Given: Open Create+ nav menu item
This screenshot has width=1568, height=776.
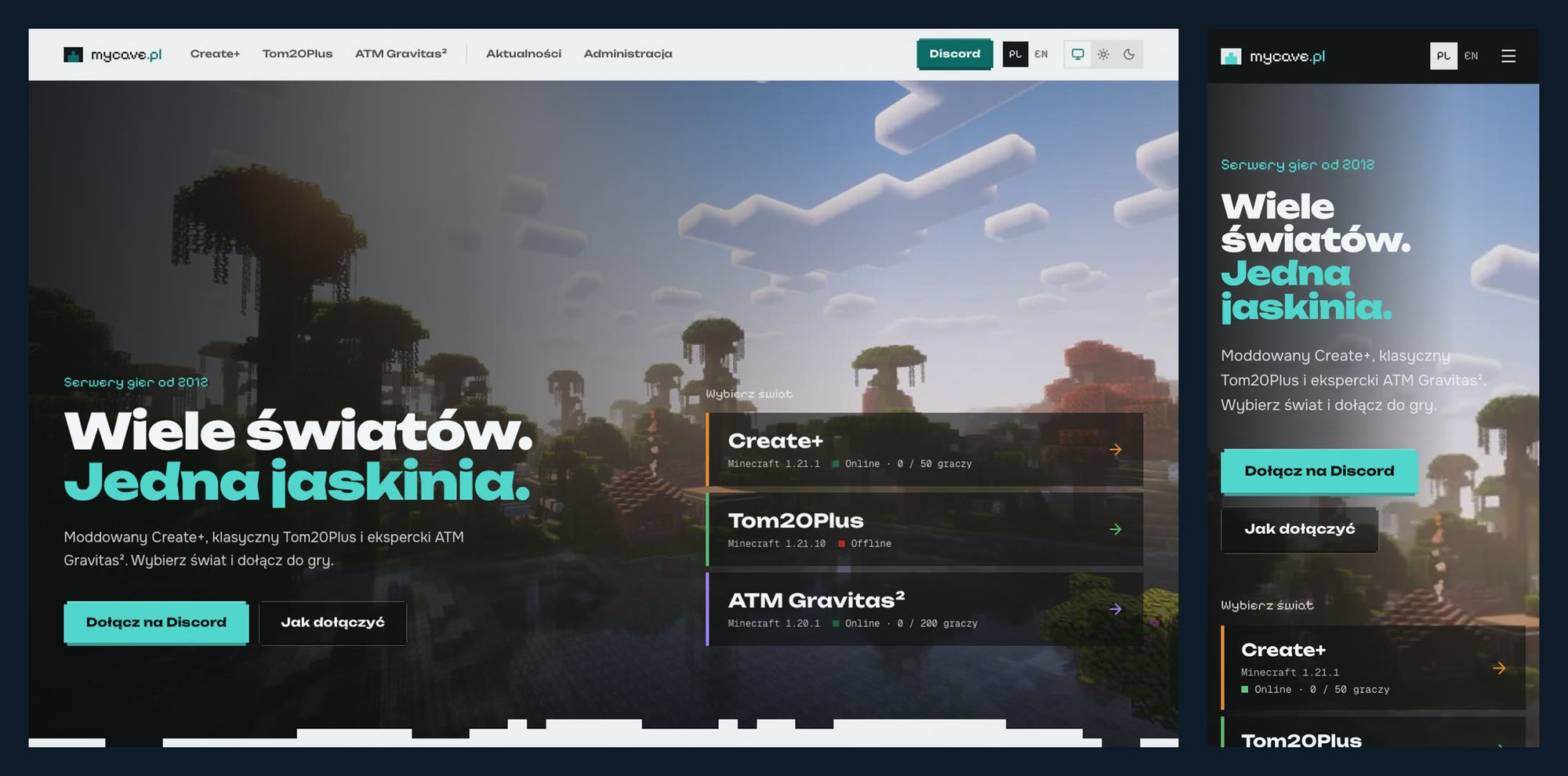Looking at the screenshot, I should (215, 54).
